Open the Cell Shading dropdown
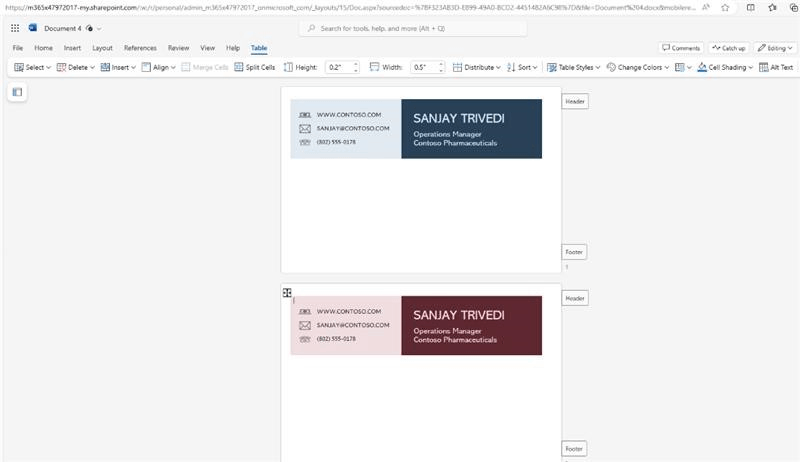 (725, 67)
